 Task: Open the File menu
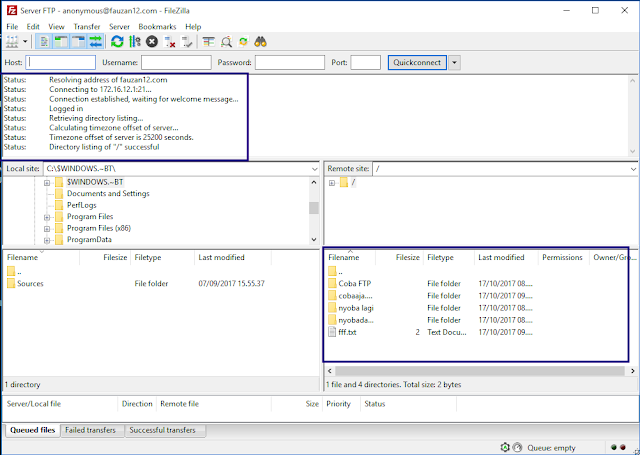tap(12, 27)
